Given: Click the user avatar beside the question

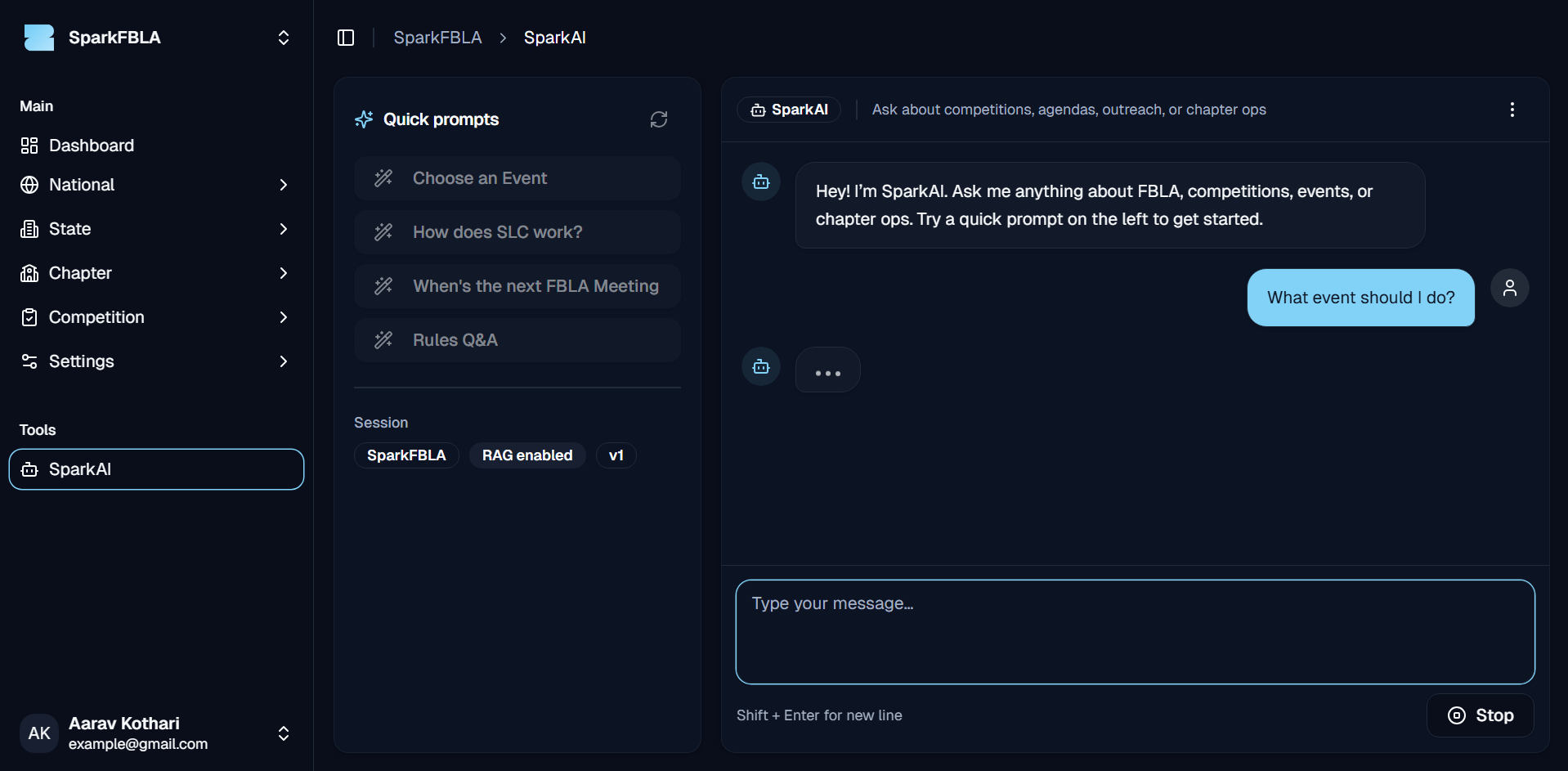Looking at the screenshot, I should pos(1510,288).
